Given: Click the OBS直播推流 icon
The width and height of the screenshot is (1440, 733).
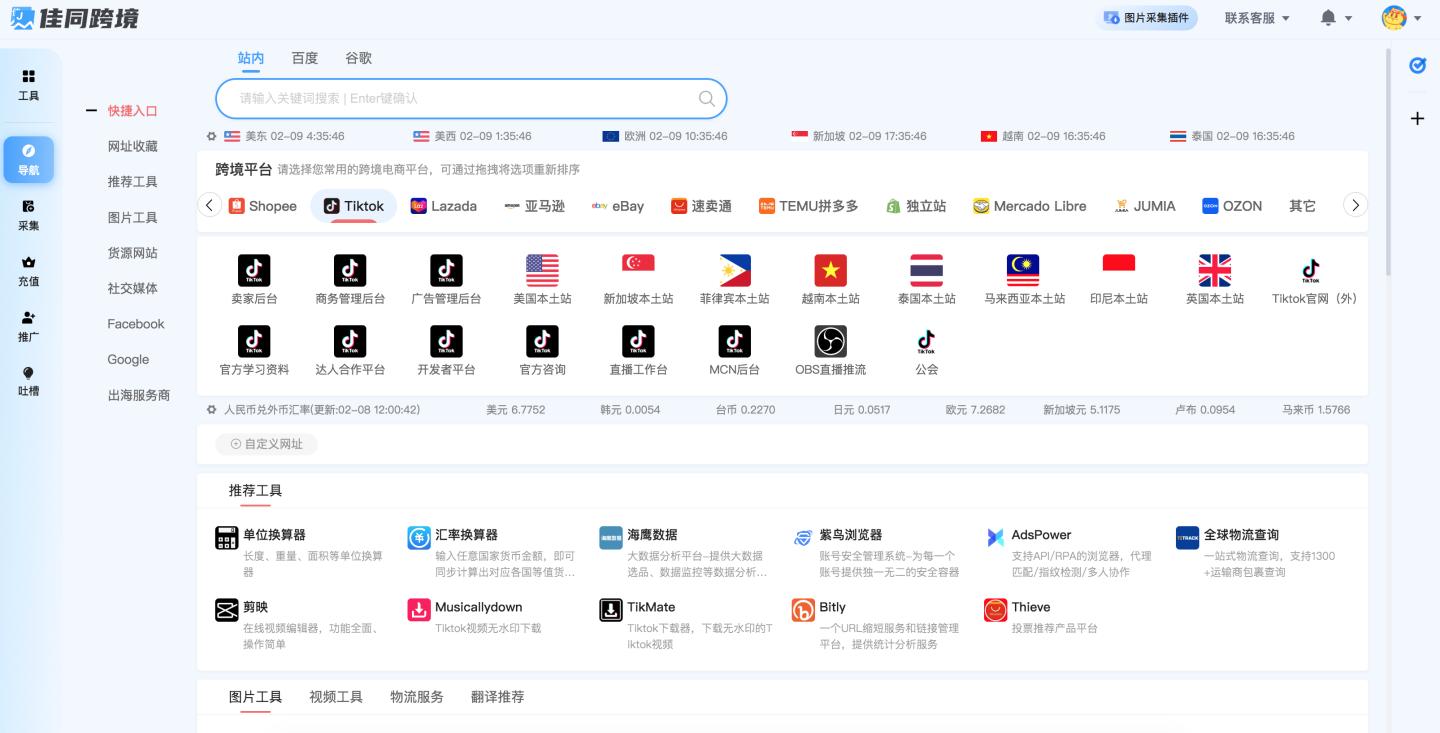Looking at the screenshot, I should [x=830, y=342].
